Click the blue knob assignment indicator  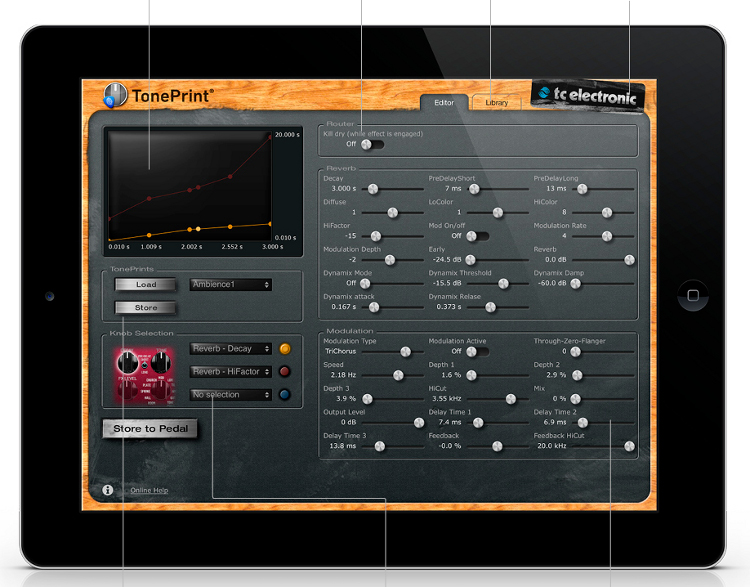[285, 395]
